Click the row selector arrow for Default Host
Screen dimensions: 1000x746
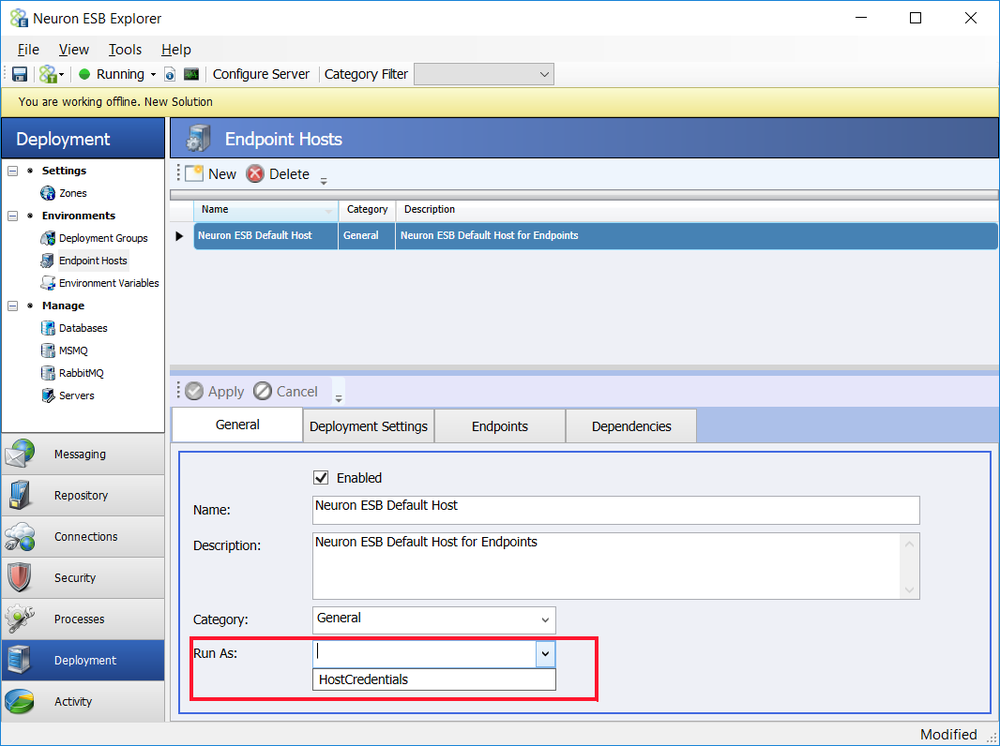click(x=180, y=236)
